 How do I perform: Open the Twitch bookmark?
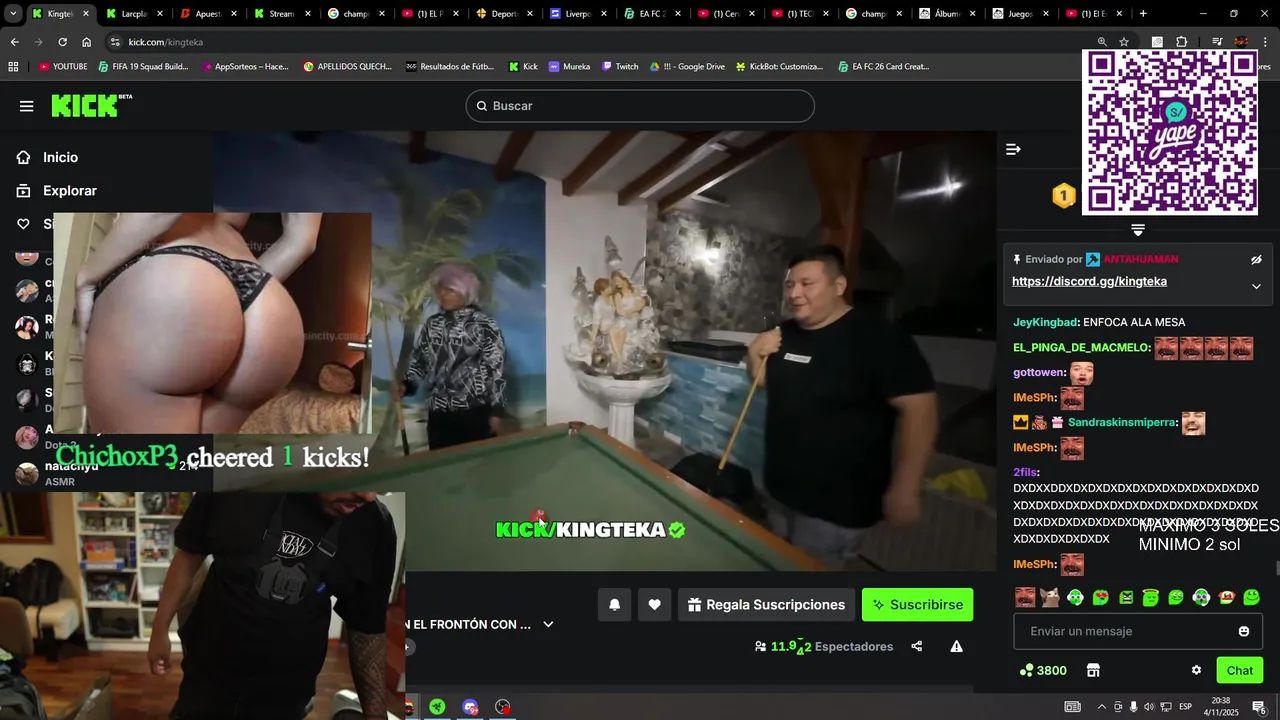tap(620, 67)
